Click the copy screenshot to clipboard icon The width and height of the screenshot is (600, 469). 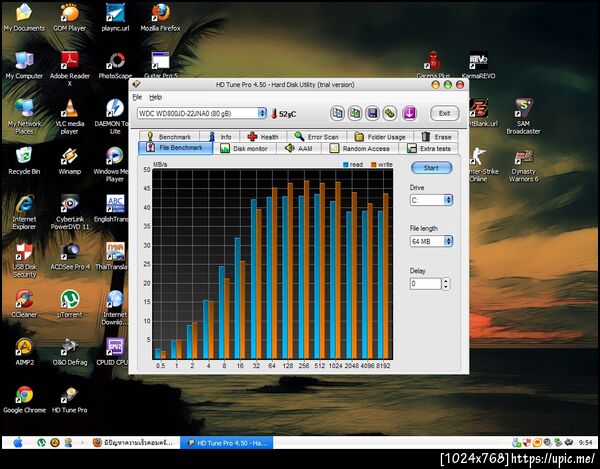pyautogui.click(x=355, y=113)
